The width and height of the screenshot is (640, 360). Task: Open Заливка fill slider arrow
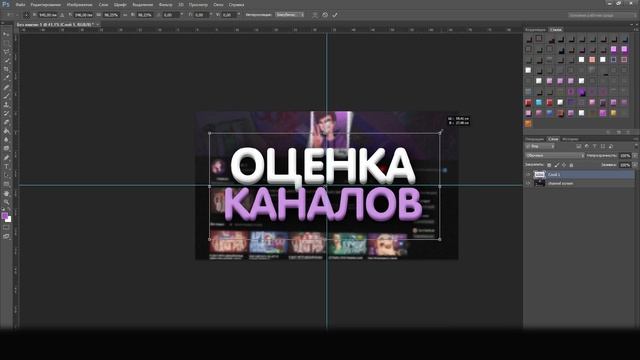(x=635, y=165)
